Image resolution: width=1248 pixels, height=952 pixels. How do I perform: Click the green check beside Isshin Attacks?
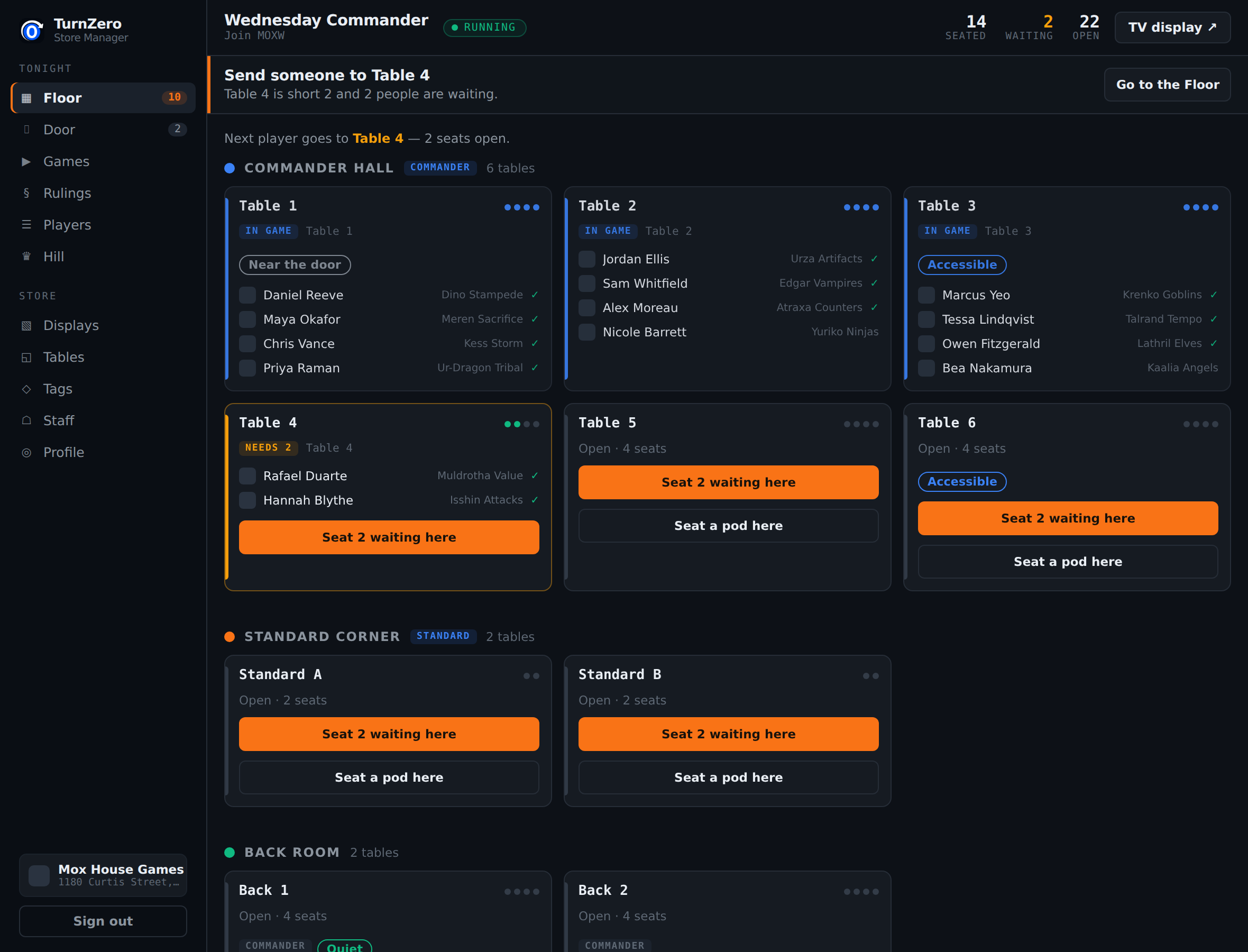pyautogui.click(x=535, y=500)
